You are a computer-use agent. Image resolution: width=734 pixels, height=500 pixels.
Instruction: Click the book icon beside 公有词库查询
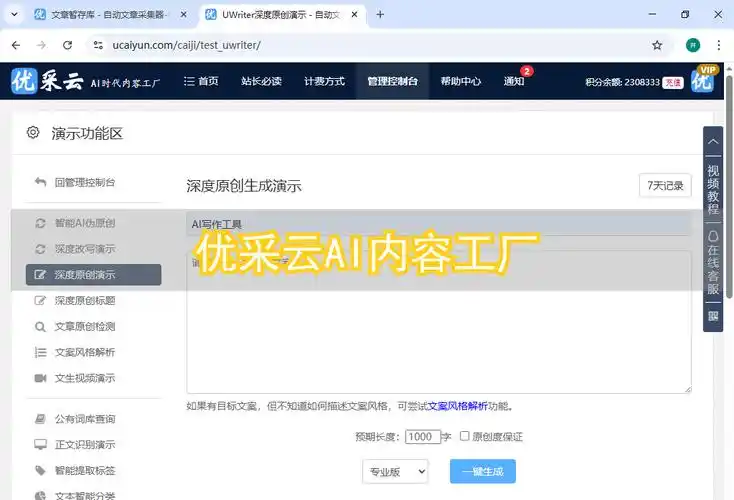pos(41,419)
